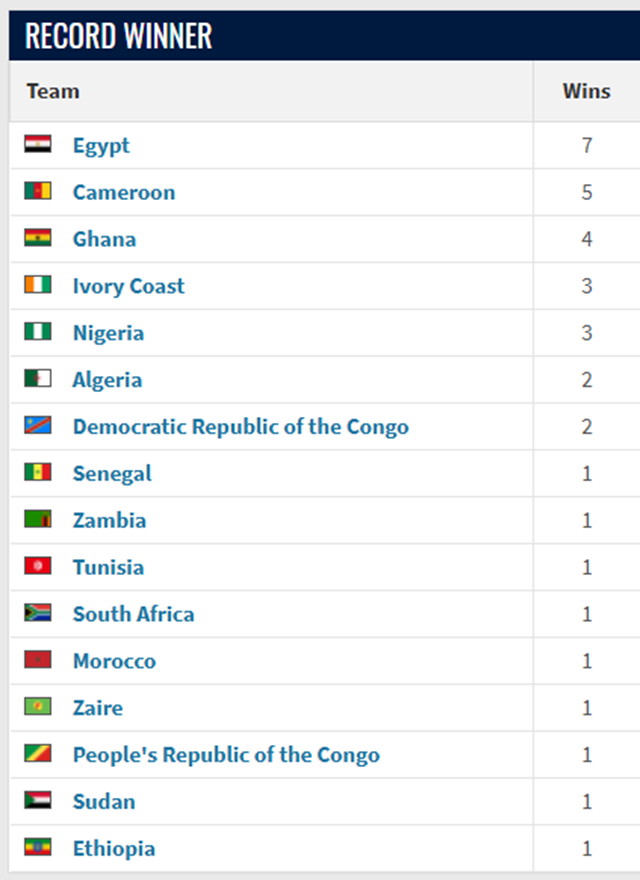Screen dimensions: 640x880
Task: Visit the Ethiopia team link
Action: click(114, 849)
